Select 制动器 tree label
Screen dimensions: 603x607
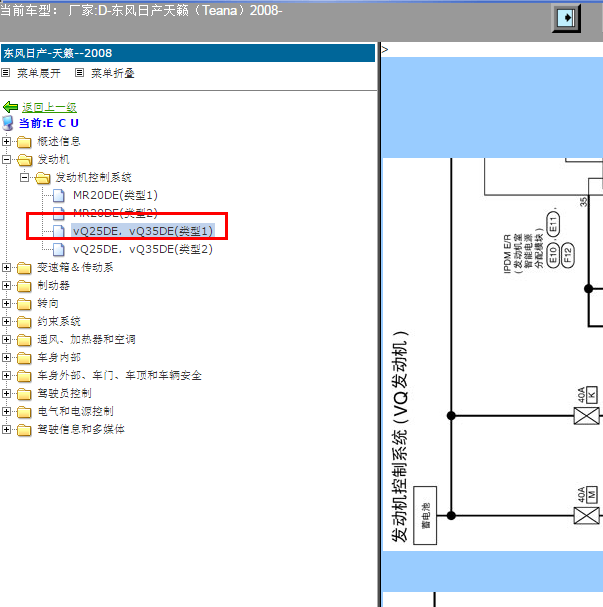(53, 285)
